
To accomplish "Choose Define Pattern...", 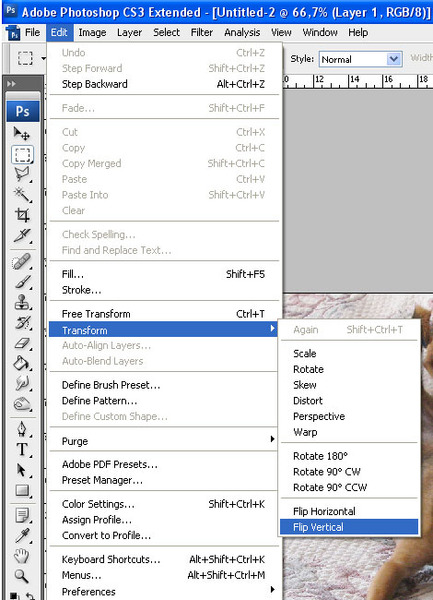I will (164, 401).
